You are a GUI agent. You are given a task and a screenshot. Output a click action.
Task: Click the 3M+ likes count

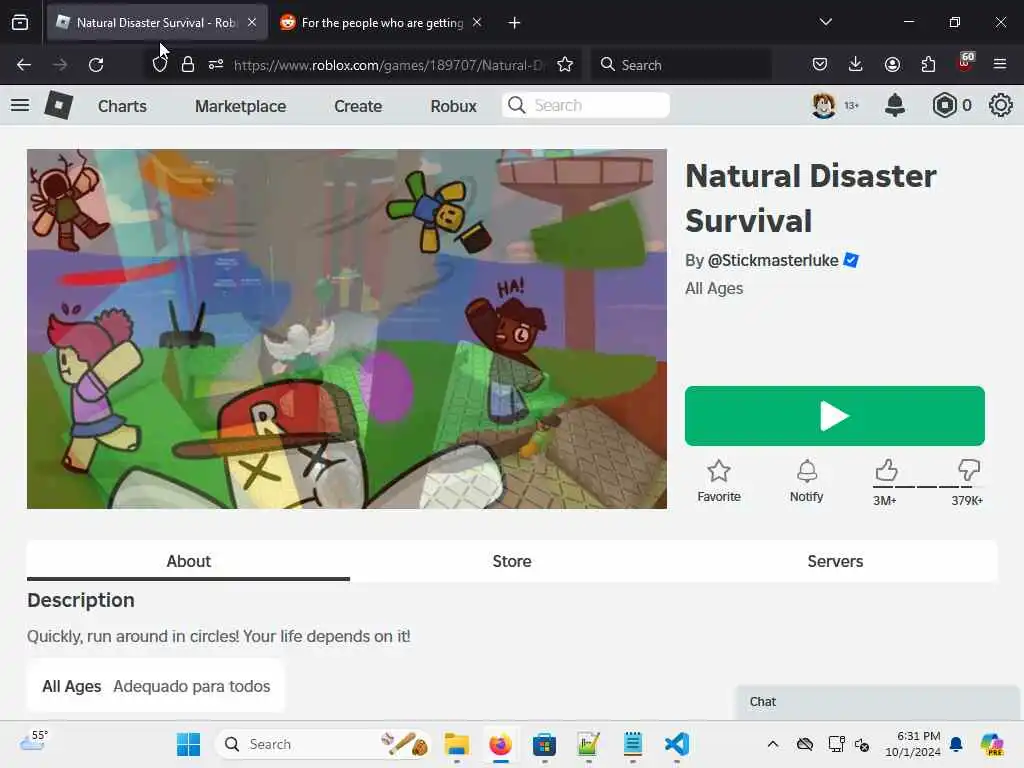point(884,500)
